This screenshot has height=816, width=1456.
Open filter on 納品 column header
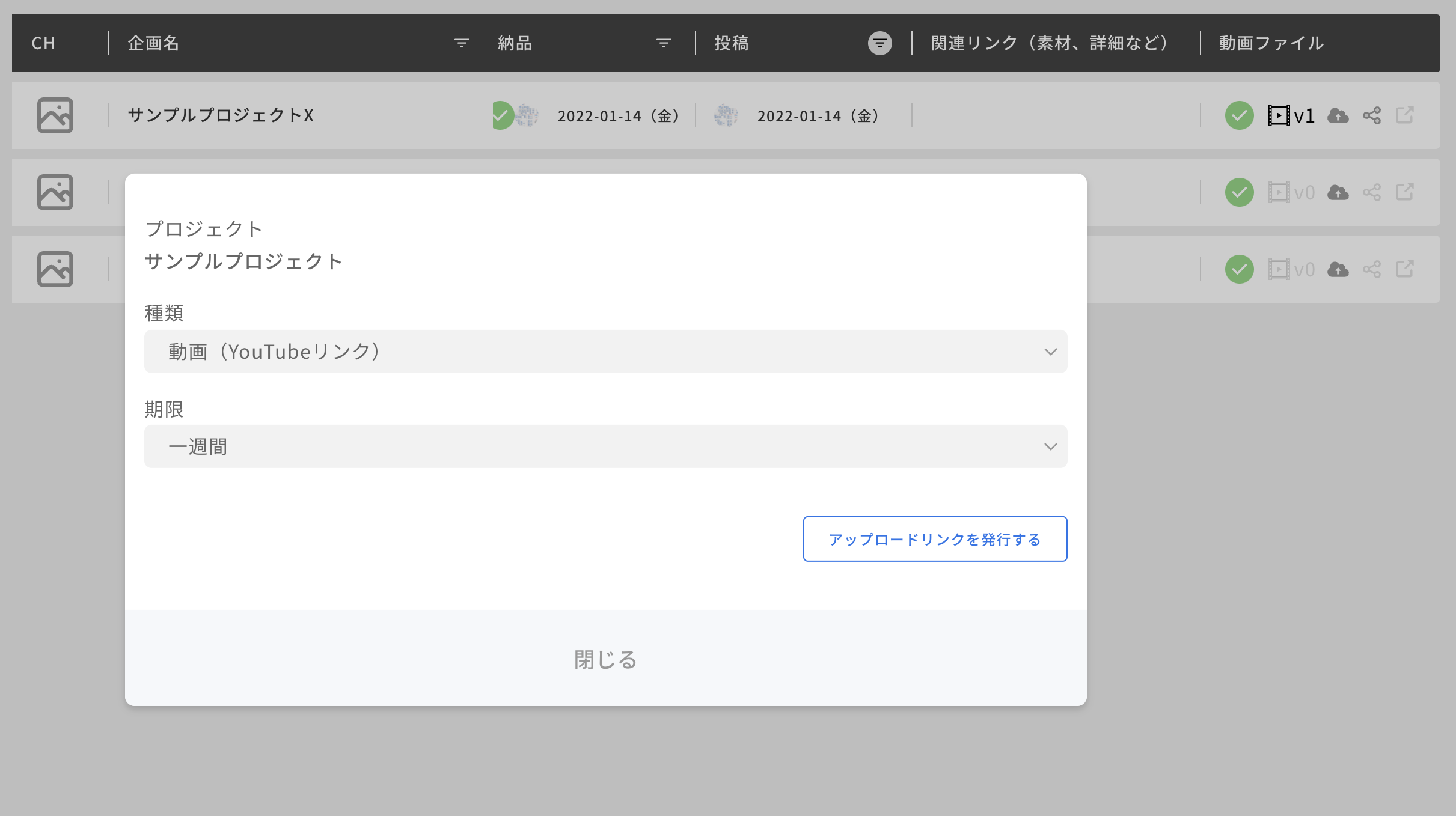[x=663, y=43]
